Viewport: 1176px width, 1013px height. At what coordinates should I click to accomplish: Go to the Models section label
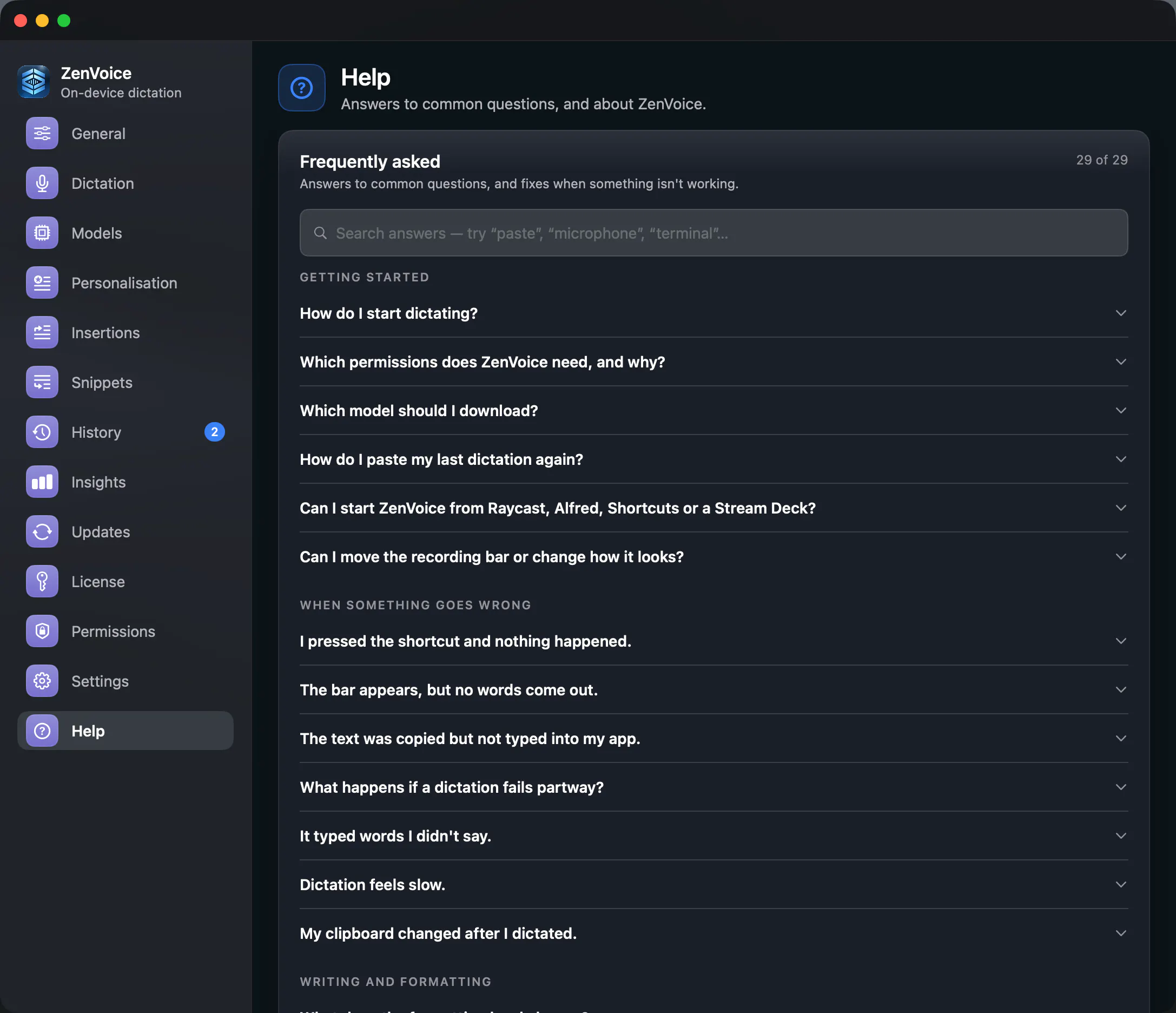[96, 233]
